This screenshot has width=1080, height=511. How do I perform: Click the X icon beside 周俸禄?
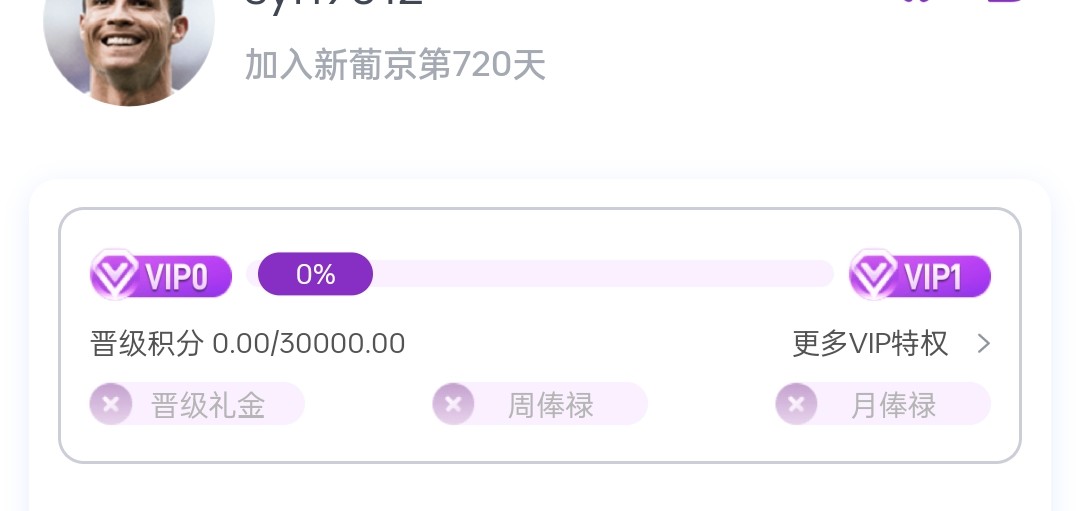click(454, 405)
